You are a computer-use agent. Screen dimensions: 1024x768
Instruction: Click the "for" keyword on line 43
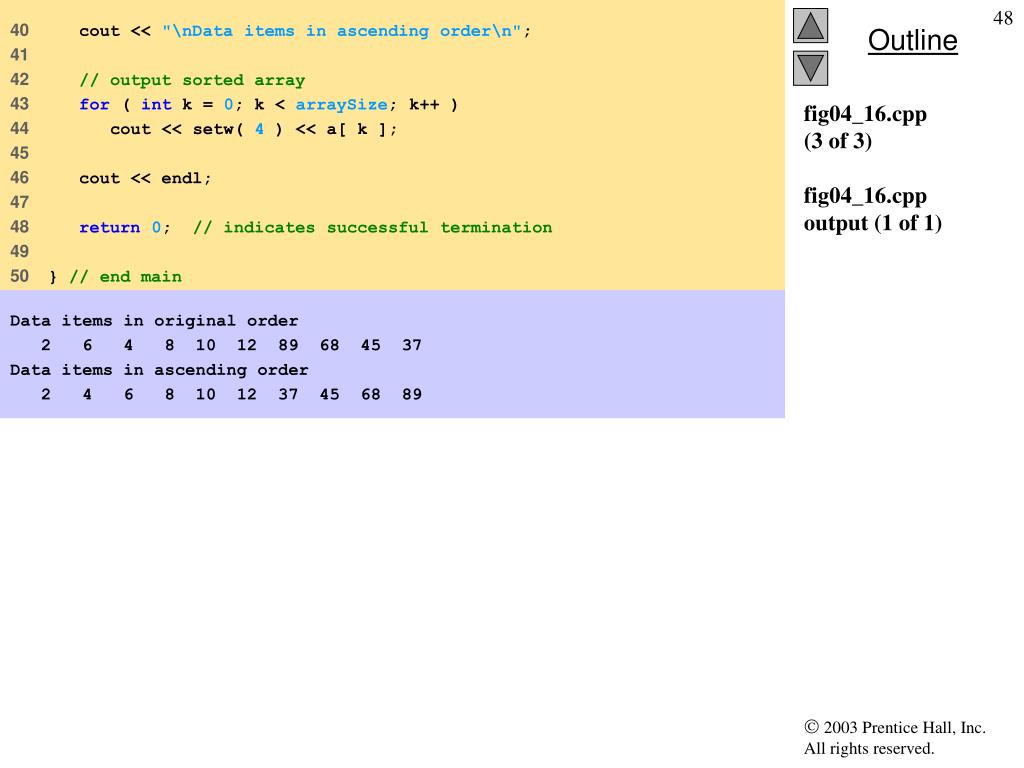tap(94, 105)
